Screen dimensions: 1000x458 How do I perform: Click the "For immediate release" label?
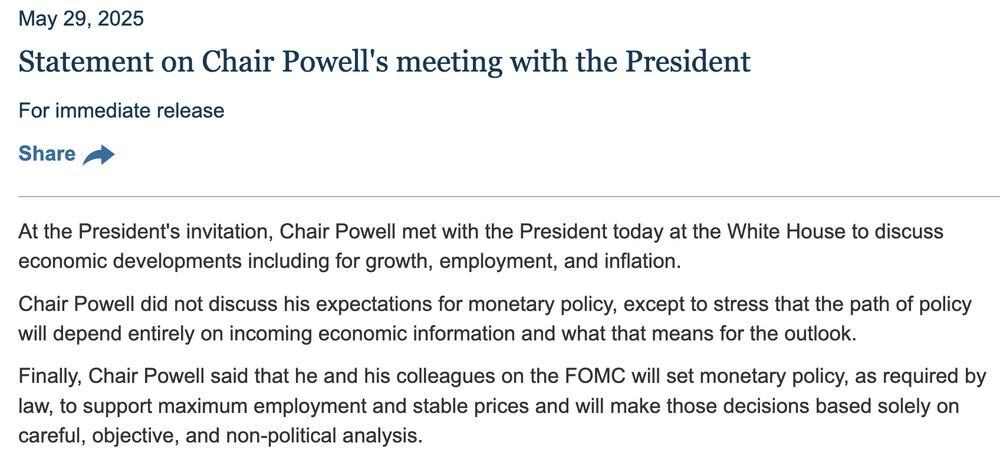pyautogui.click(x=121, y=110)
